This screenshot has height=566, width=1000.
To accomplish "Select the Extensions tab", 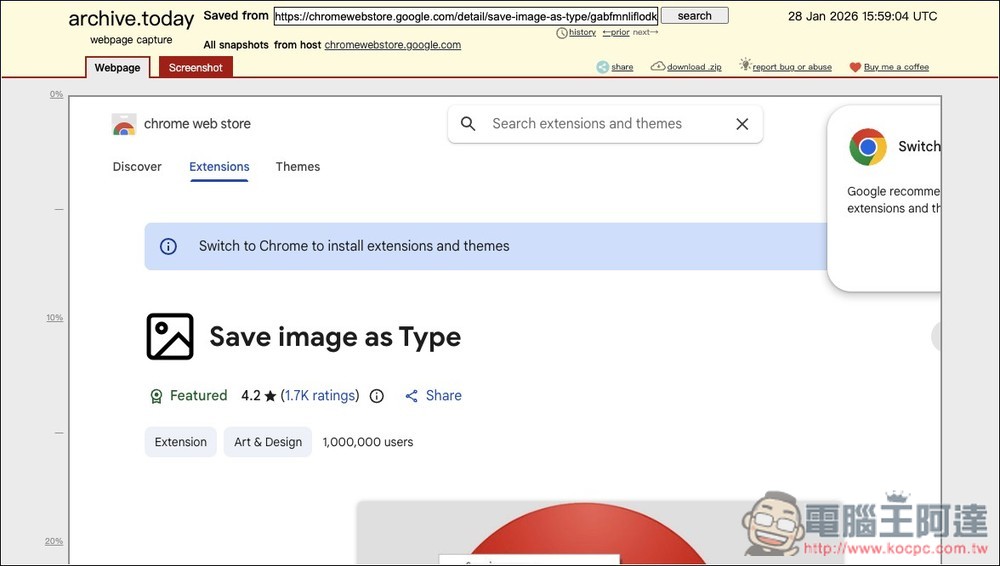I will (219, 167).
